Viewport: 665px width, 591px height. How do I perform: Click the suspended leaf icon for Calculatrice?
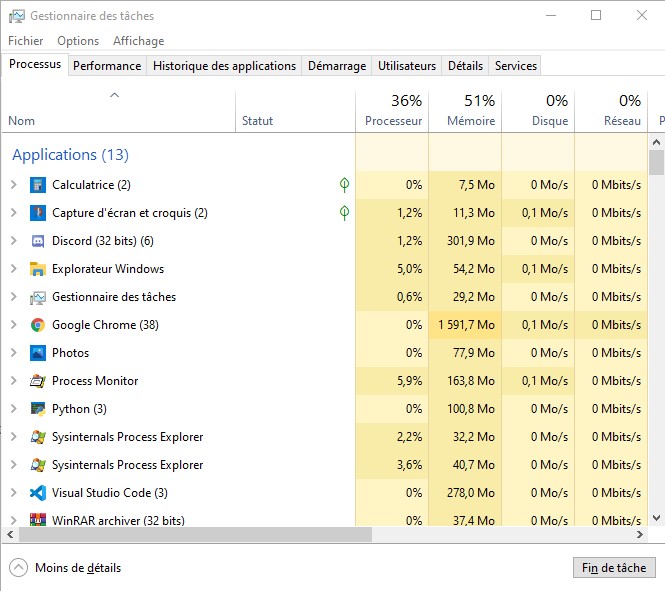coord(344,184)
